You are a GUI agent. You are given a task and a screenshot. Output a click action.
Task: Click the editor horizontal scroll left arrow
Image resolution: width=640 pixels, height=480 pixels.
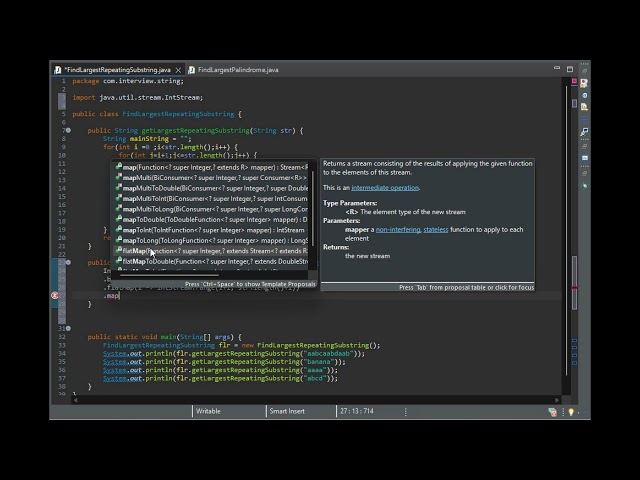click(x=76, y=400)
